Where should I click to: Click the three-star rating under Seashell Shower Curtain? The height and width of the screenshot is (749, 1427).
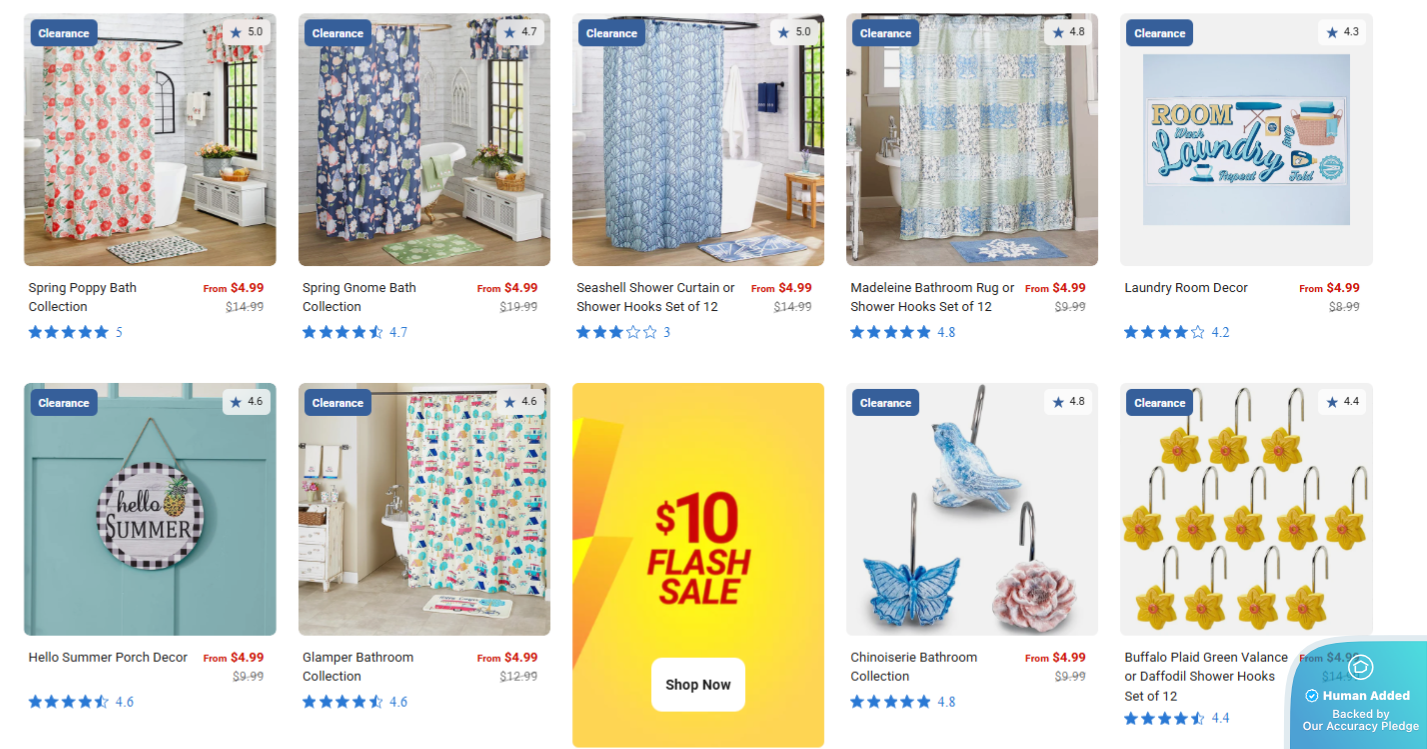(x=616, y=332)
